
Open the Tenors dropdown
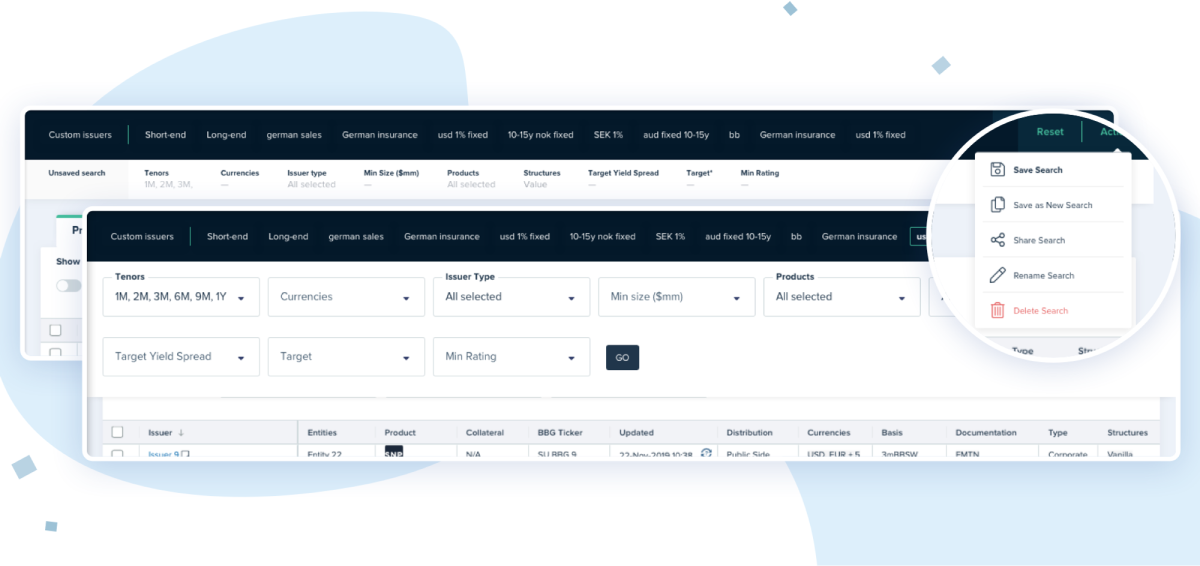click(181, 297)
